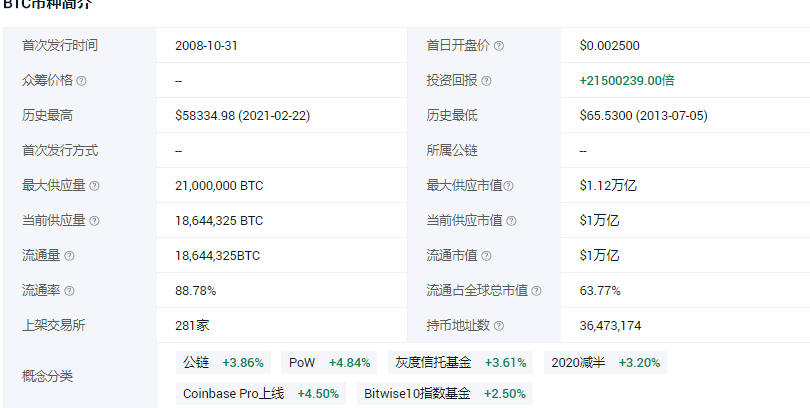Click question mark icon beside 流通量
Screen dimensions: 810x408
tap(69, 256)
